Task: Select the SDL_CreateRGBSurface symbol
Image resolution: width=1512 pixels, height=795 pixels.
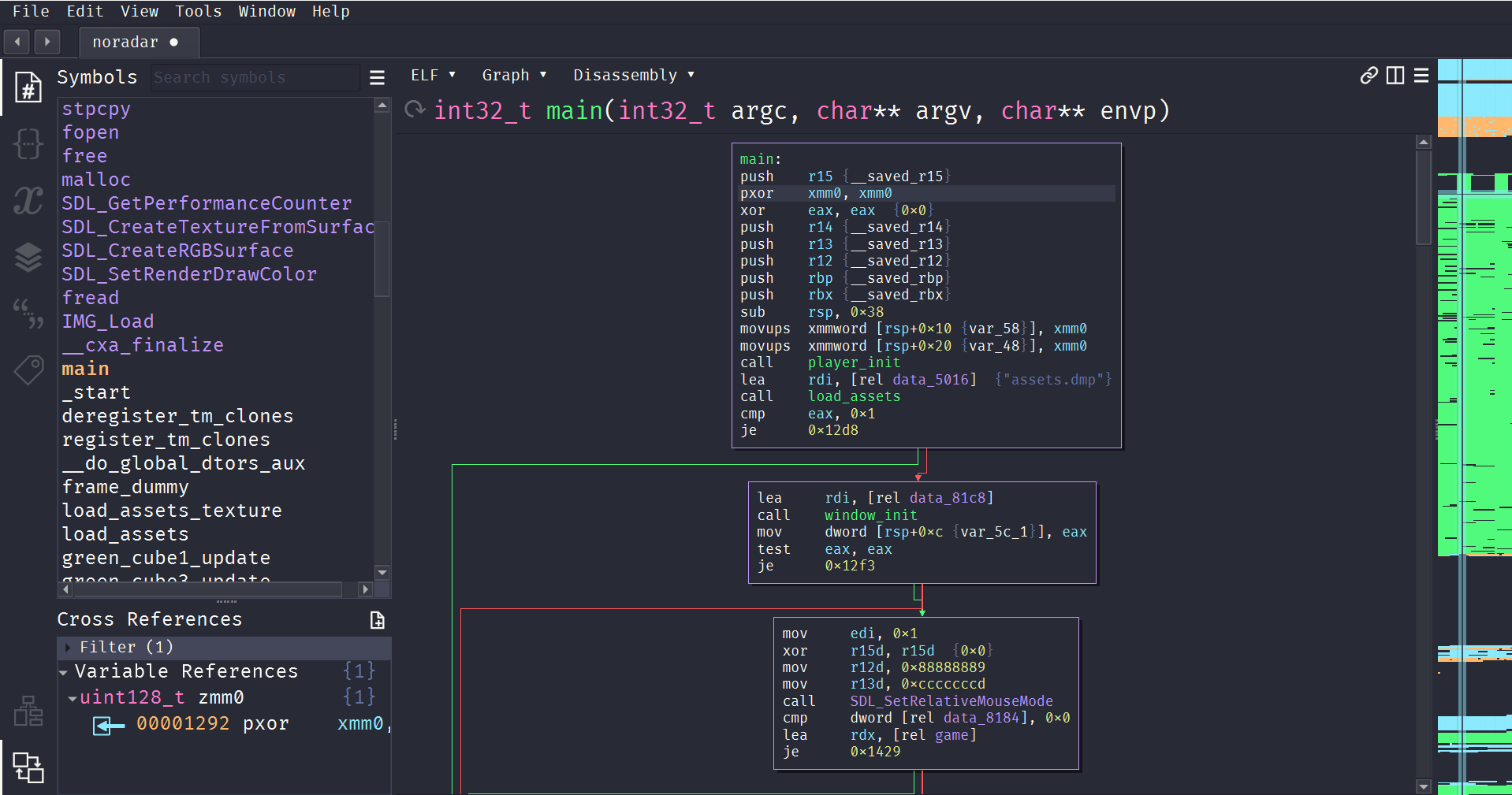Action: [177, 251]
